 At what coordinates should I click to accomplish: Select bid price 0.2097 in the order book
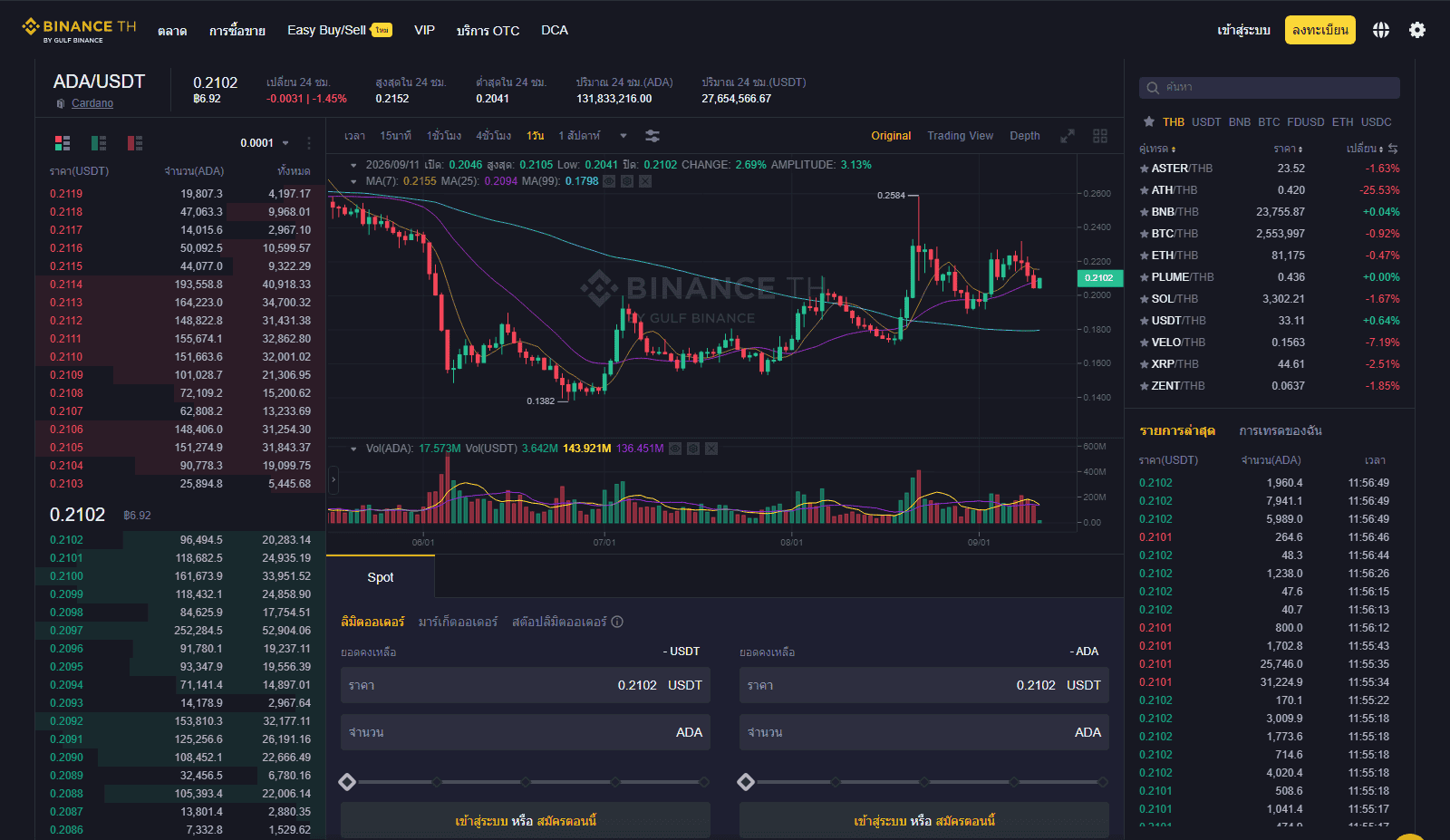click(66, 631)
